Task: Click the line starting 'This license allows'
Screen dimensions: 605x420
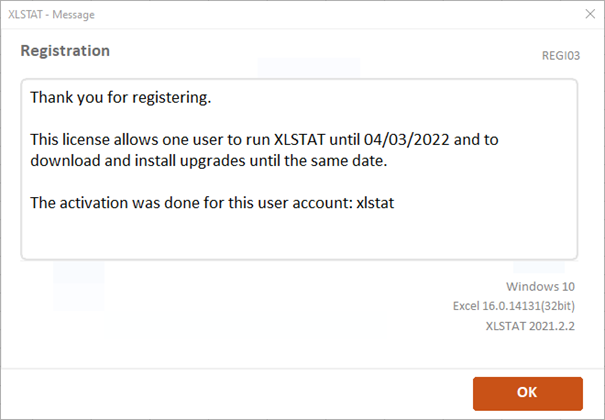Action: coord(264,139)
